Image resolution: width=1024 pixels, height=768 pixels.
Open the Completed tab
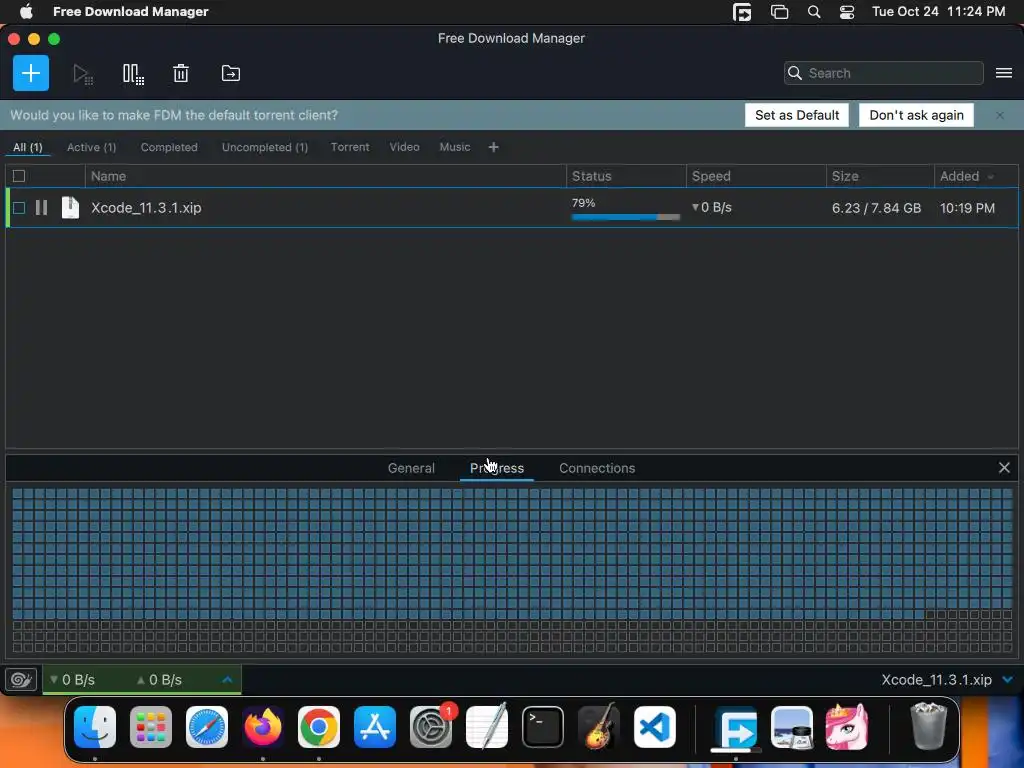click(169, 148)
